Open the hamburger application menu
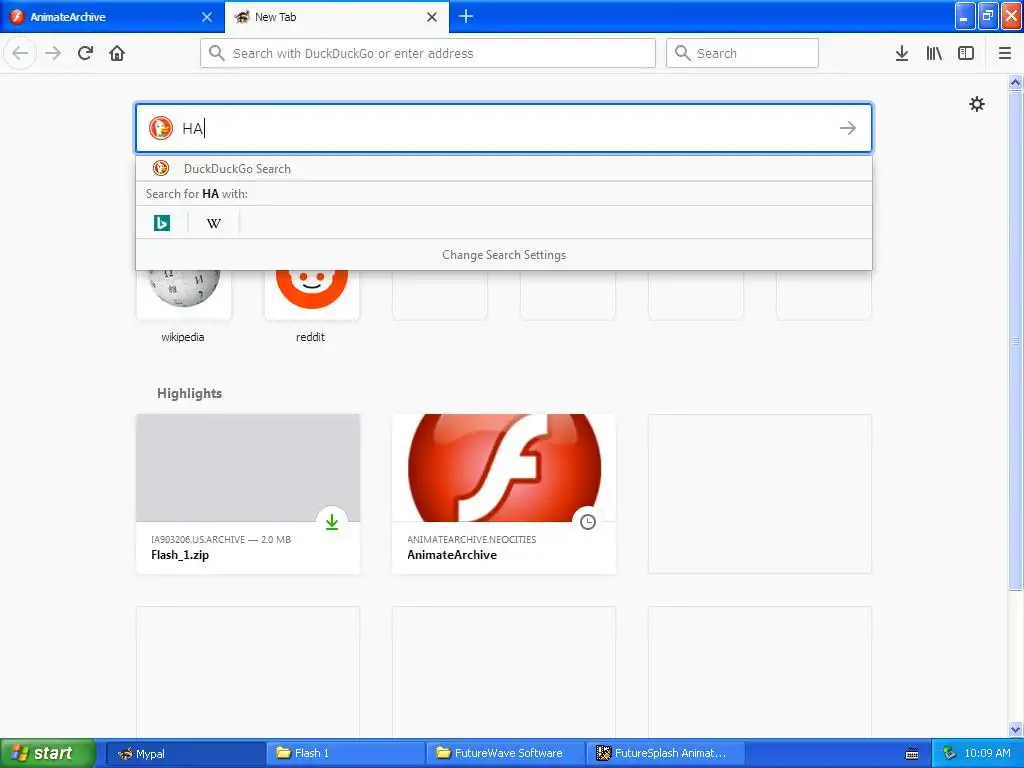Screen dimensions: 1024x768 click(1005, 53)
